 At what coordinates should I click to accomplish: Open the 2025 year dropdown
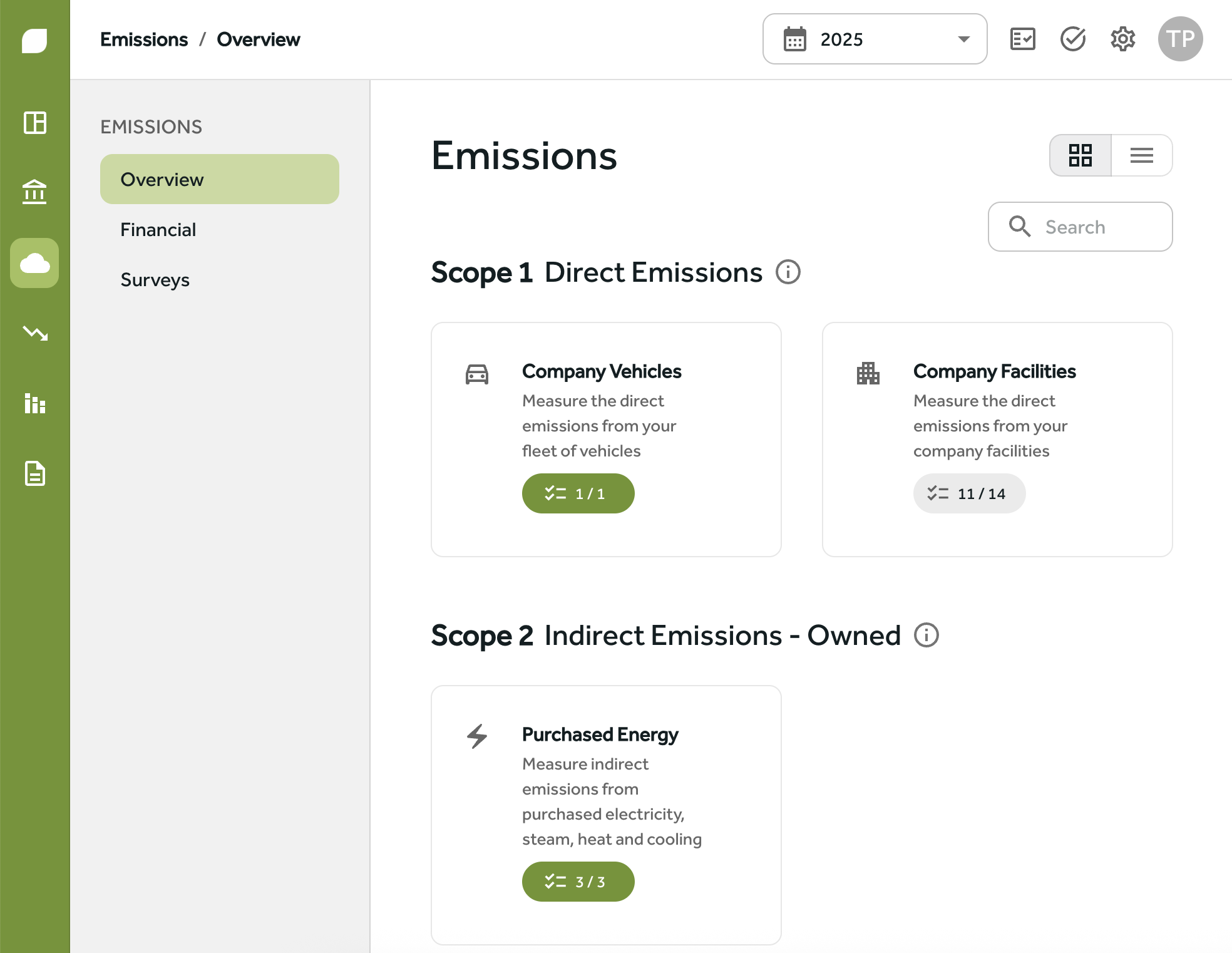[x=875, y=39]
